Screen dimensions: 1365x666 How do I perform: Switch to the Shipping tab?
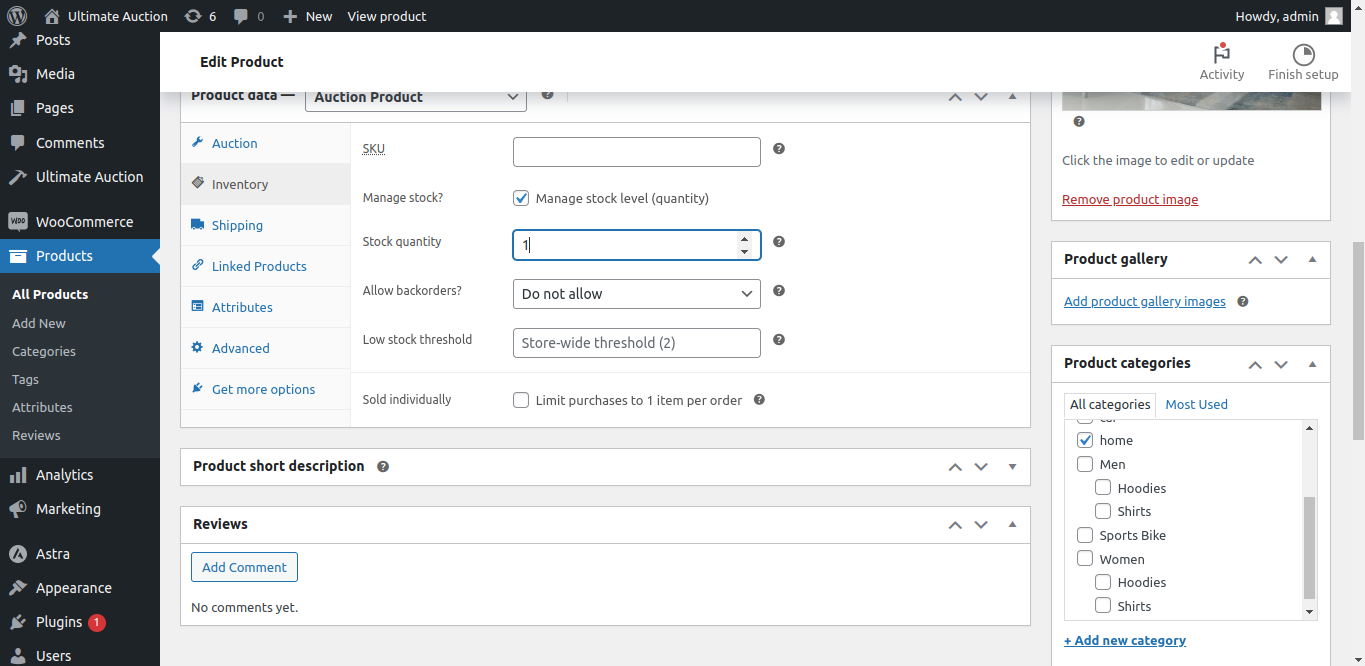coord(265,225)
